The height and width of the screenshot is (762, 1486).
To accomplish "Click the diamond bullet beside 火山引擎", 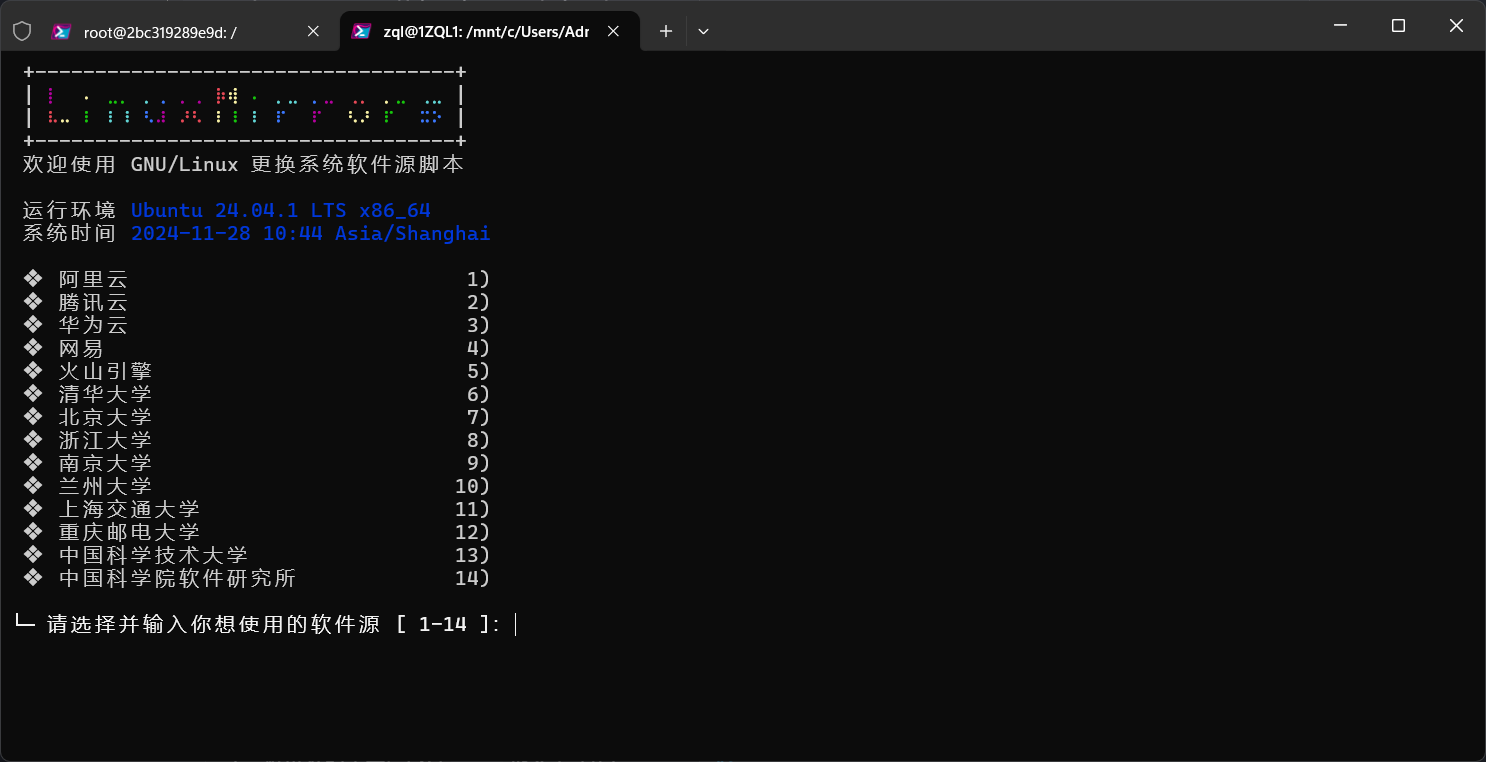I will click(x=34, y=371).
